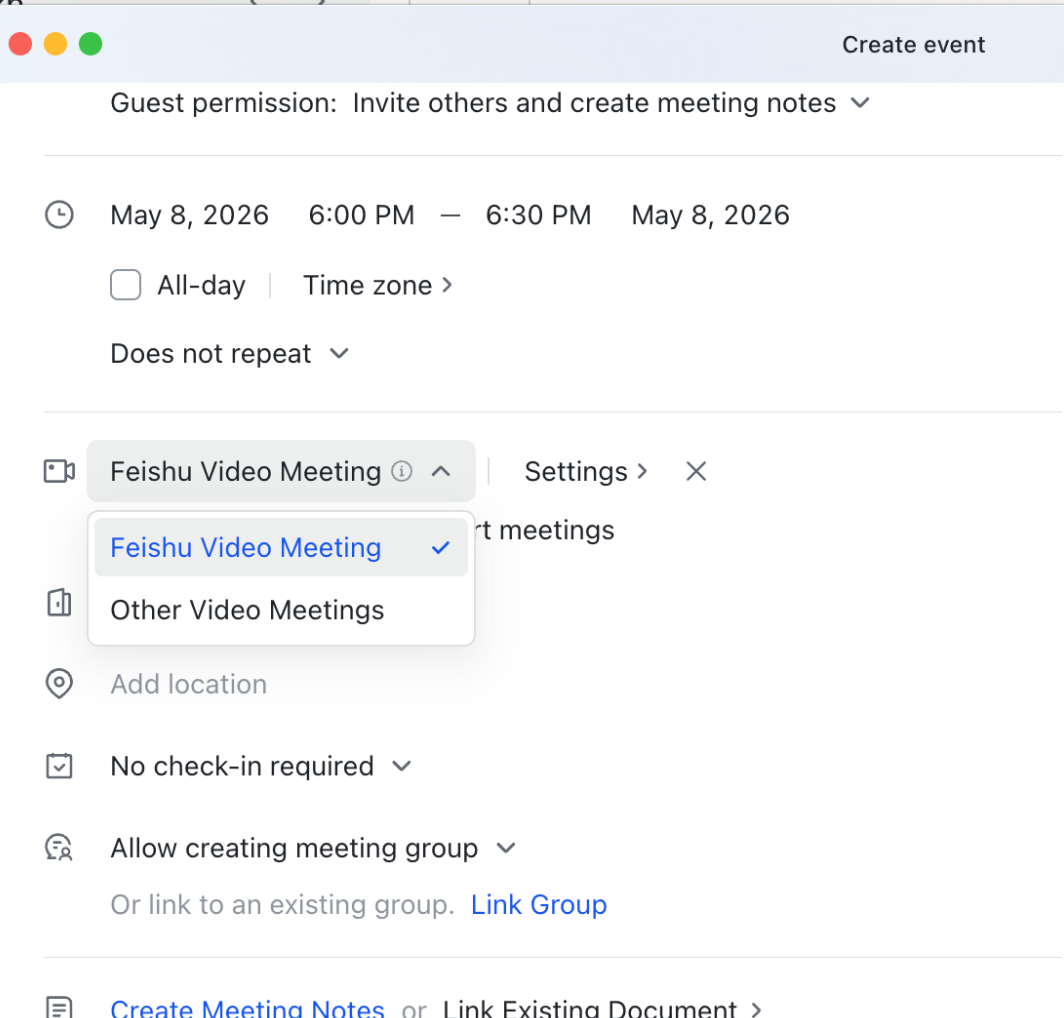Maximize window with the green button
The image size is (1064, 1018).
point(90,44)
